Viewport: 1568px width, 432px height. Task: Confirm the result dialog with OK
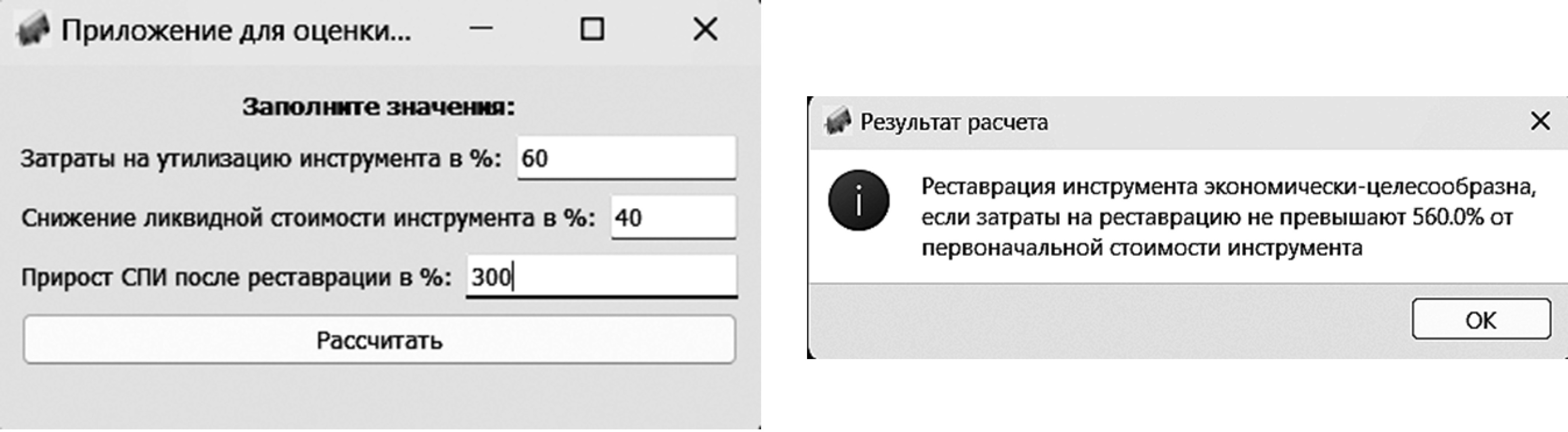pyautogui.click(x=1480, y=319)
